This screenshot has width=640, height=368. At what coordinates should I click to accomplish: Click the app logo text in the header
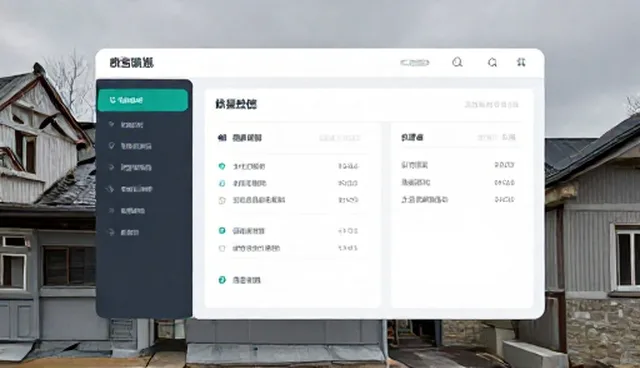point(132,63)
